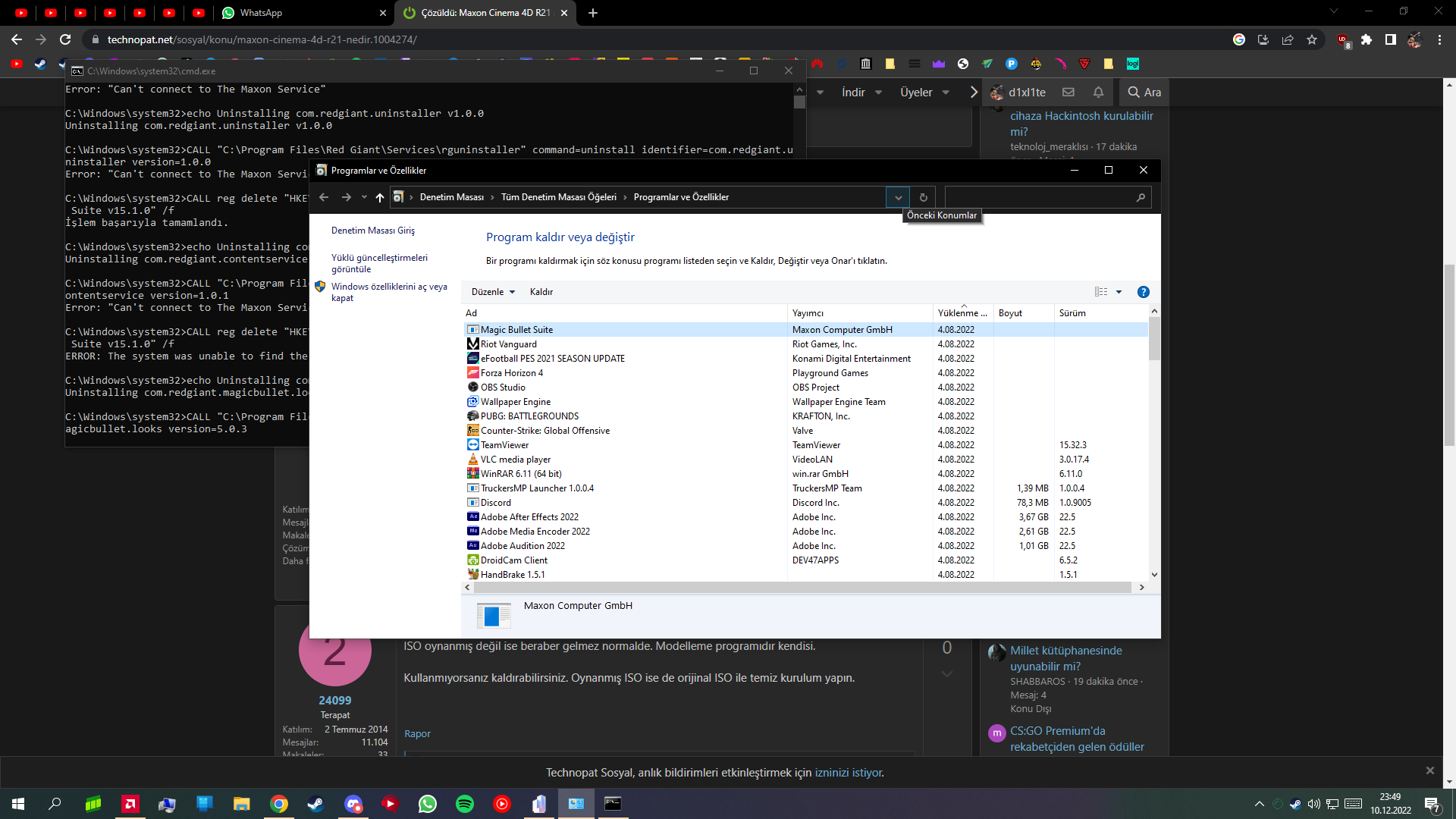Image resolution: width=1456 pixels, height=819 pixels.
Task: Open Spotify from the taskbar
Action: click(x=464, y=804)
